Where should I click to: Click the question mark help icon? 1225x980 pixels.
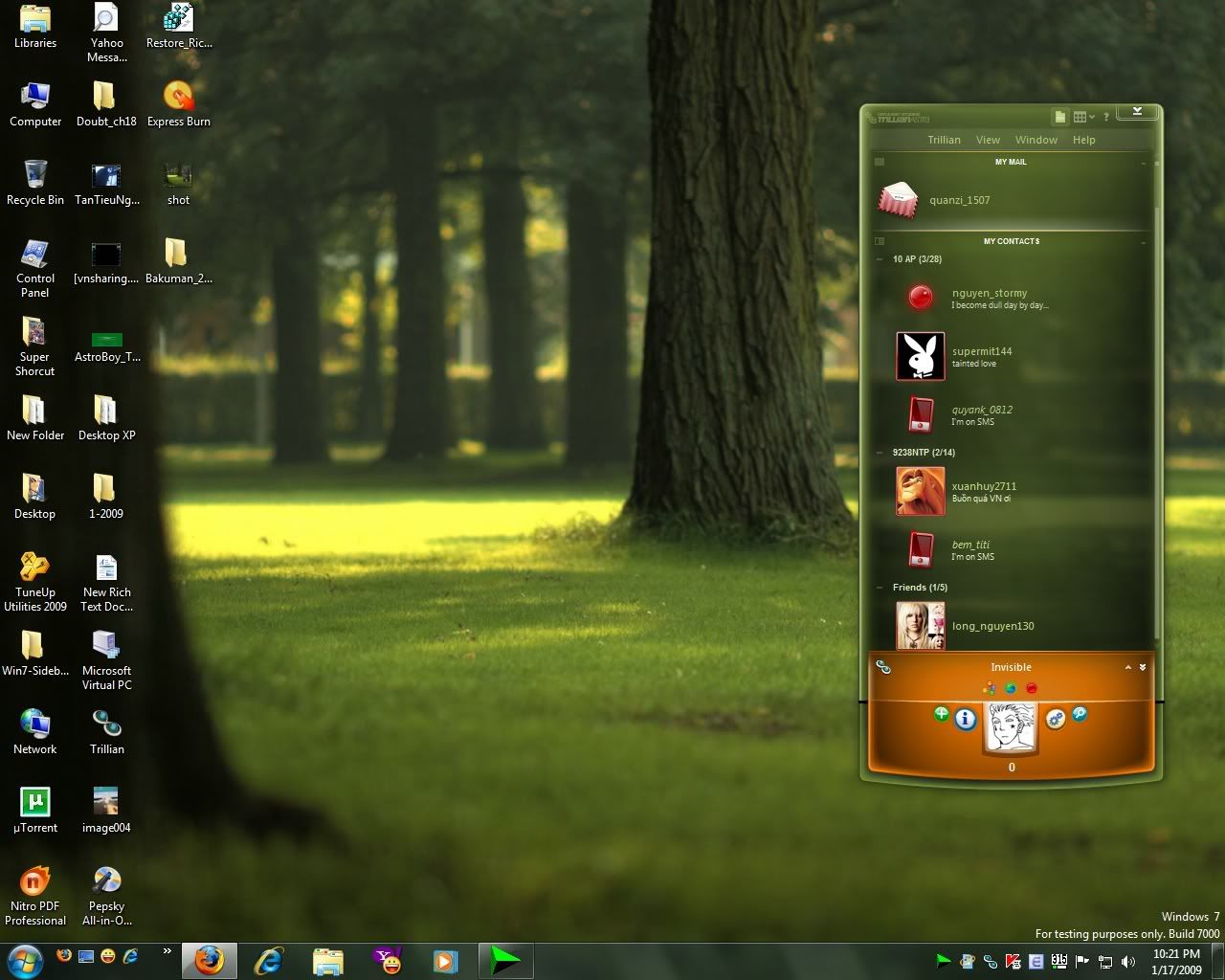pyautogui.click(x=1106, y=117)
